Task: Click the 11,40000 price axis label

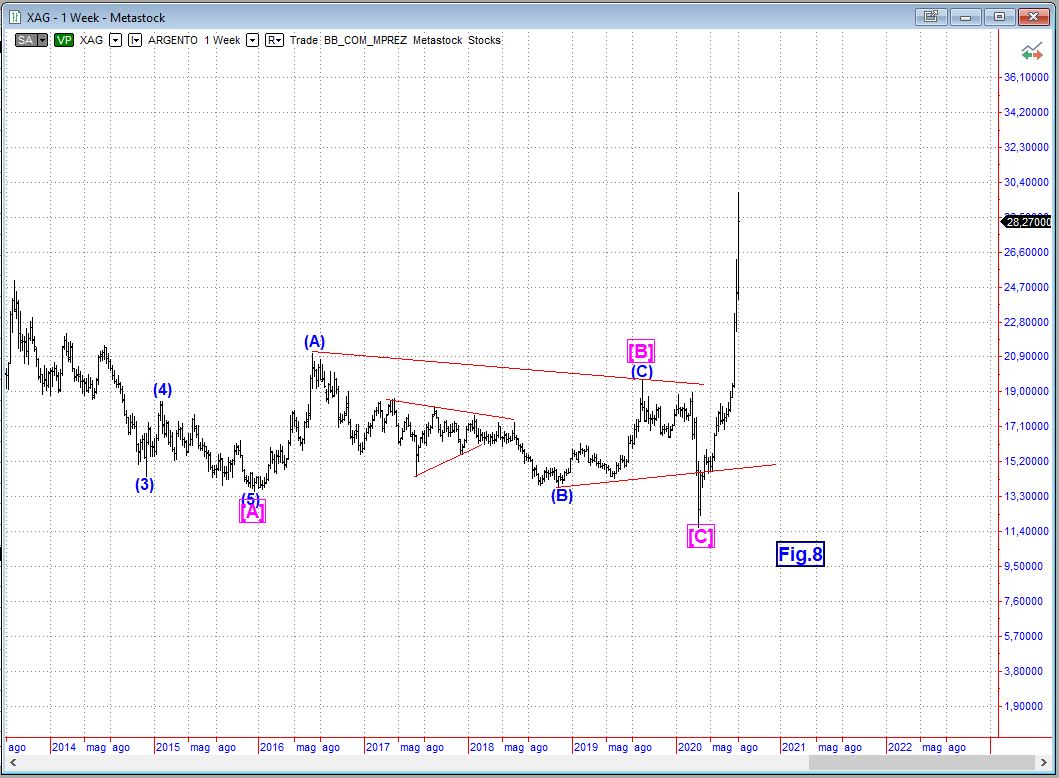Action: [x=1026, y=531]
